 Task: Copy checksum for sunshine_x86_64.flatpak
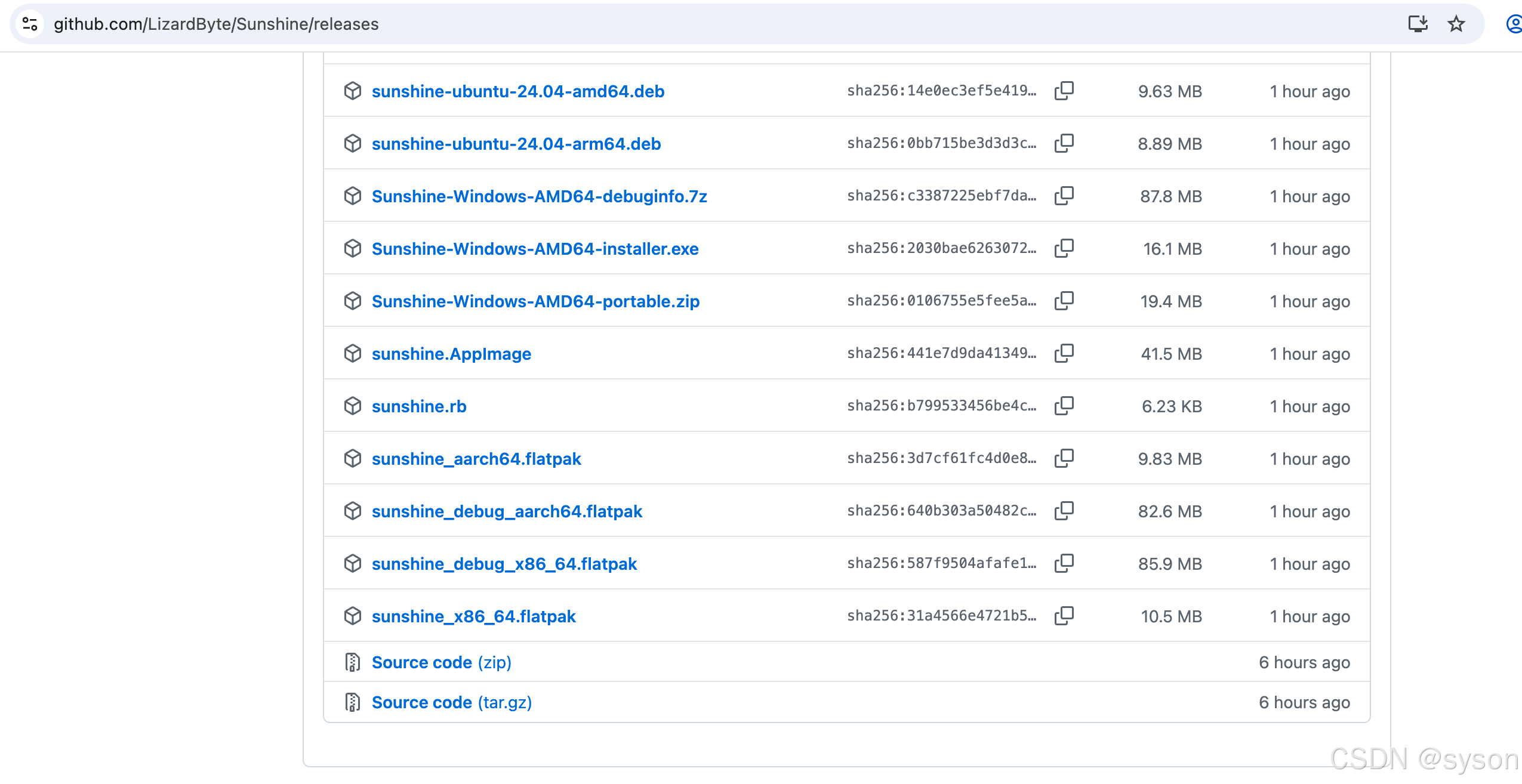click(1064, 616)
